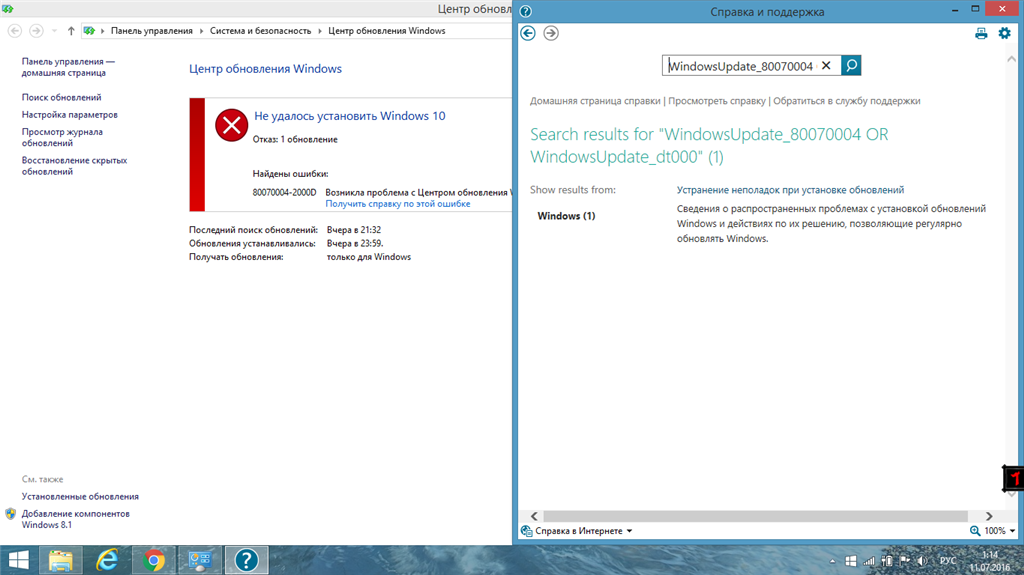Click 'Панель управления' in the breadcrumb

tap(152, 31)
